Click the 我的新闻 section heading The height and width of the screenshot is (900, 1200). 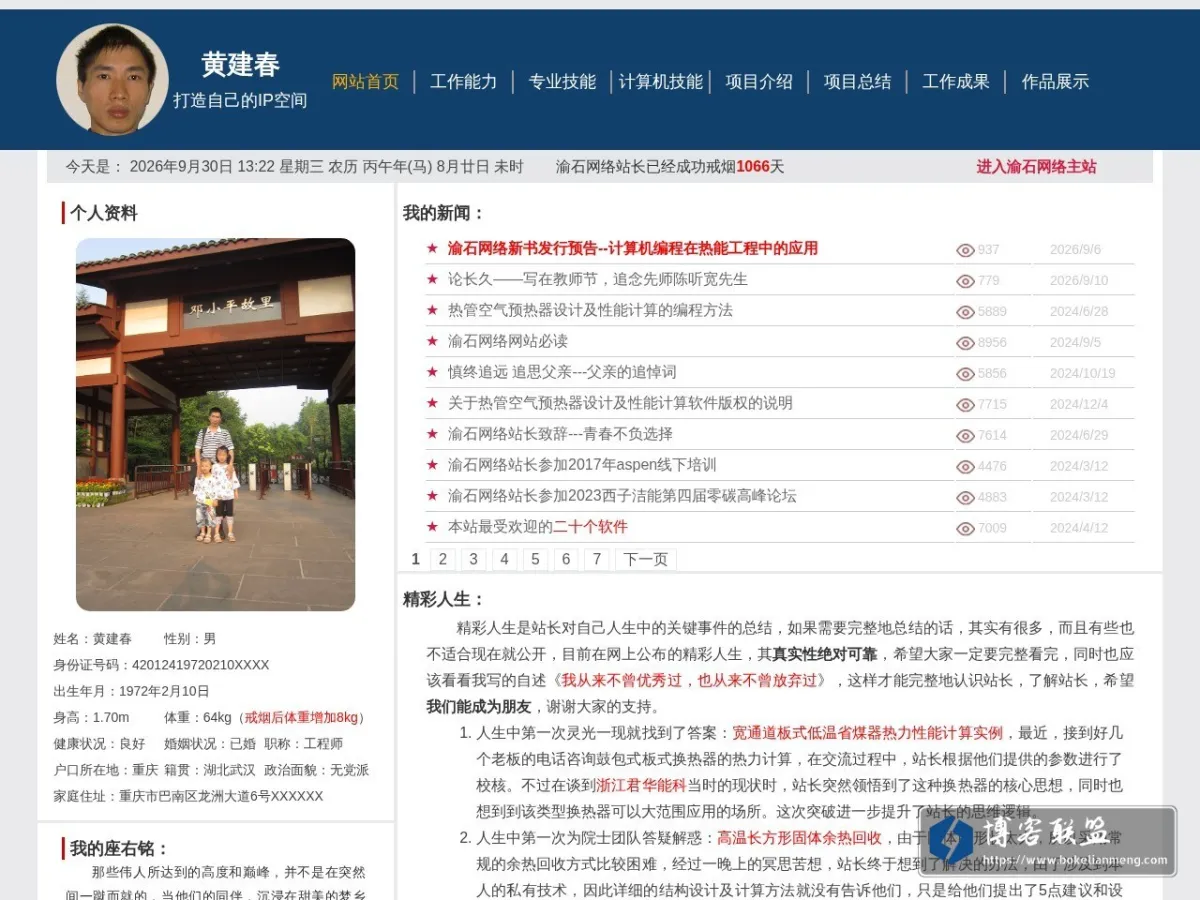click(x=444, y=213)
